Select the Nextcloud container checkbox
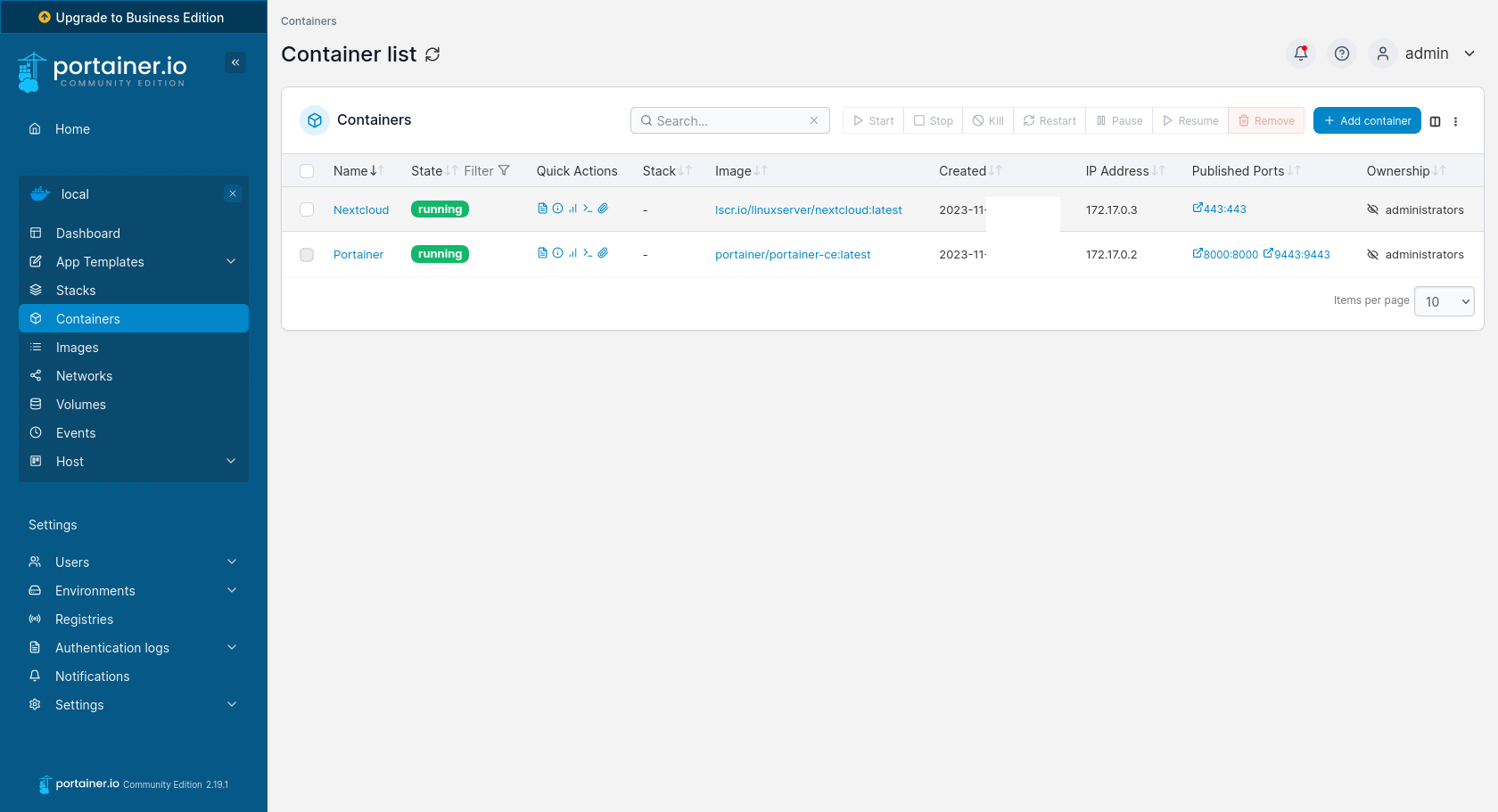The height and width of the screenshot is (812, 1498). pyautogui.click(x=307, y=209)
